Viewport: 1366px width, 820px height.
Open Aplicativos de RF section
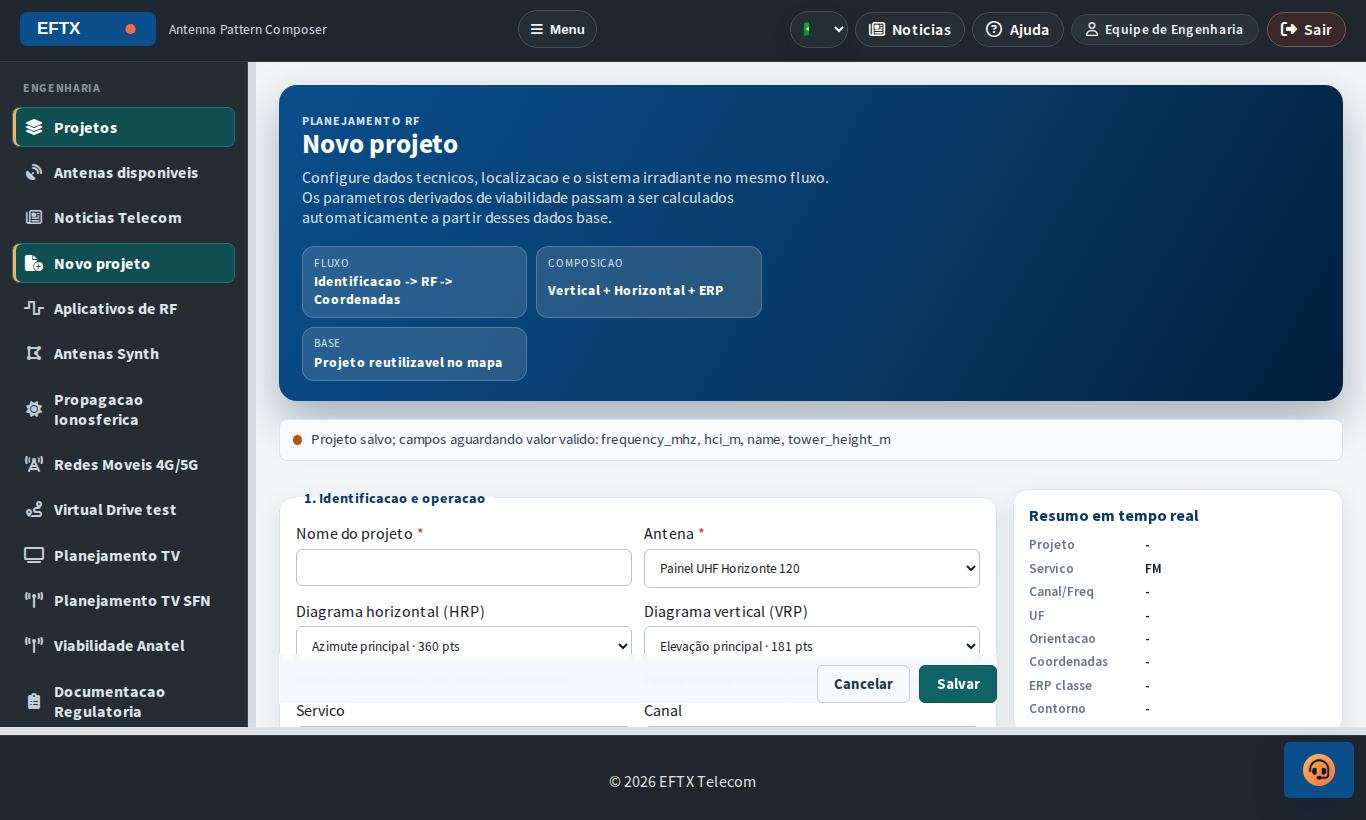click(x=124, y=308)
